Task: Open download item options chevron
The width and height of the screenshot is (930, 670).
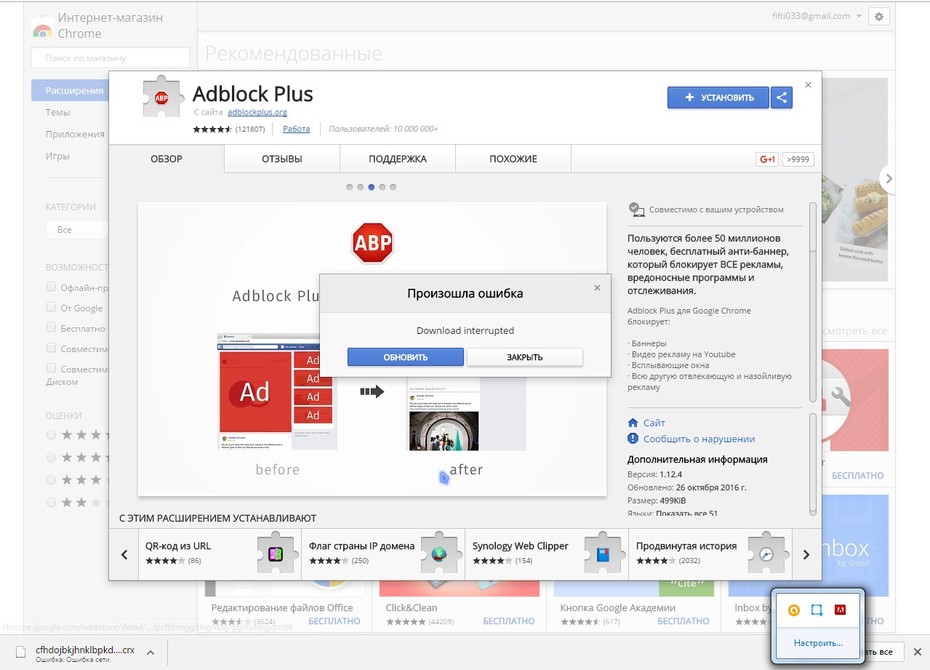Action: coord(151,652)
